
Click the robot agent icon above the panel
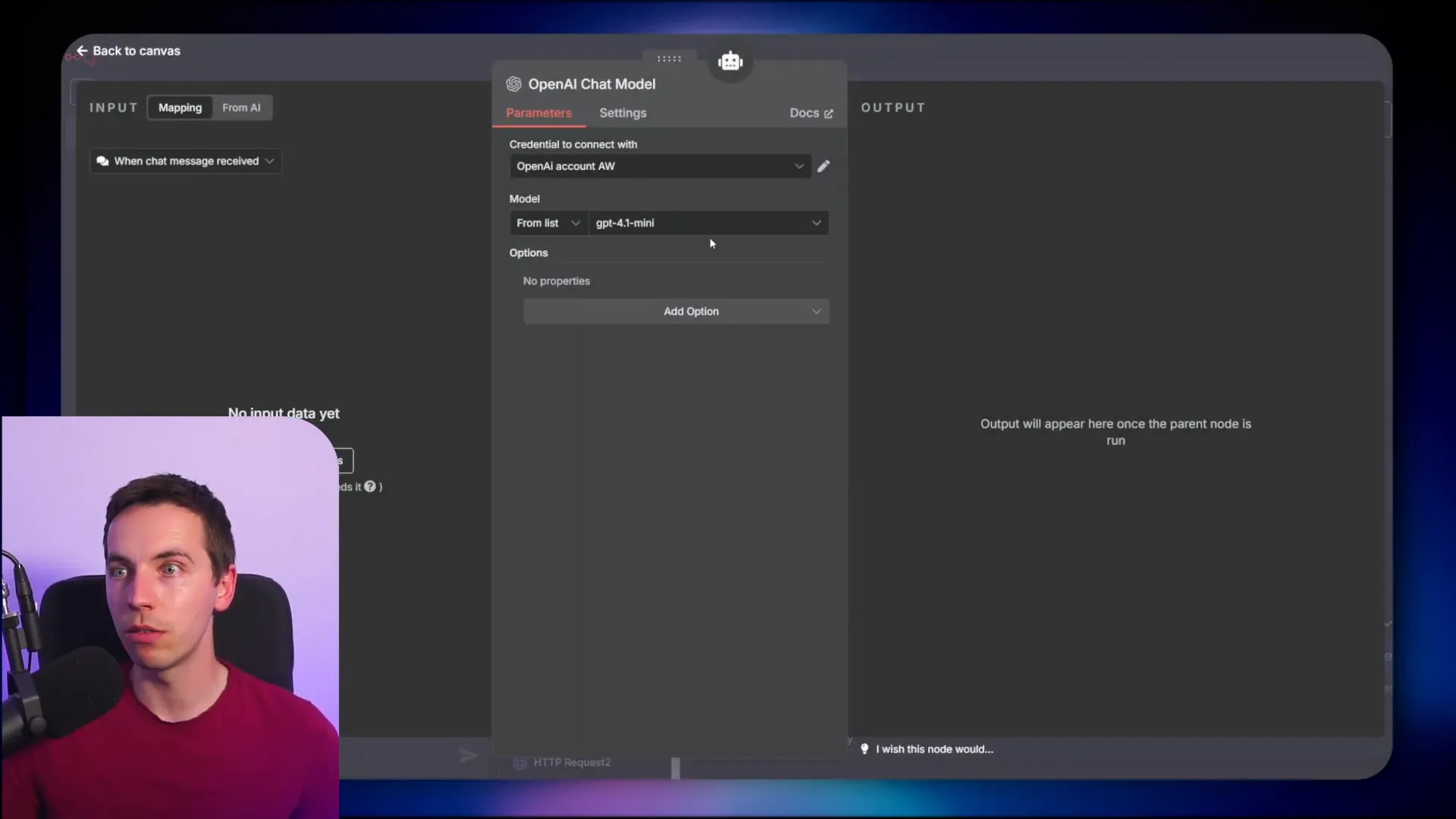coord(730,61)
